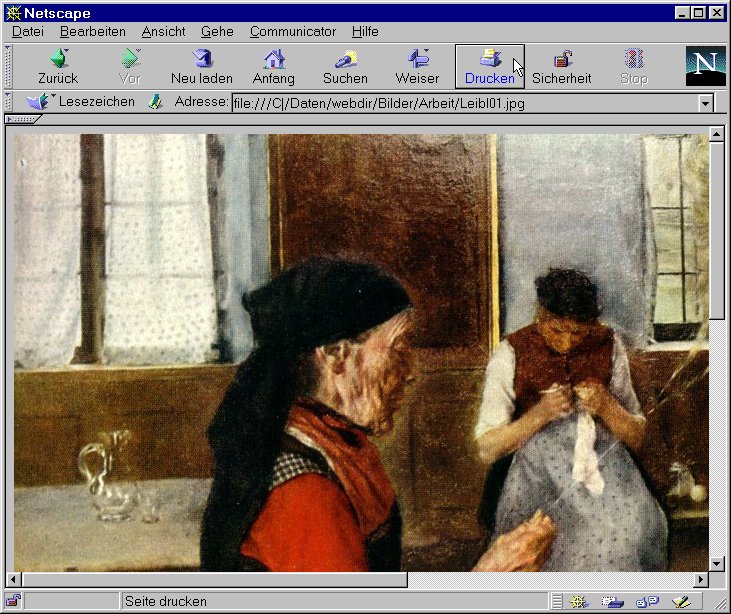Click the vertical scrollbar down arrow
This screenshot has width=731, height=614.
[x=716, y=563]
